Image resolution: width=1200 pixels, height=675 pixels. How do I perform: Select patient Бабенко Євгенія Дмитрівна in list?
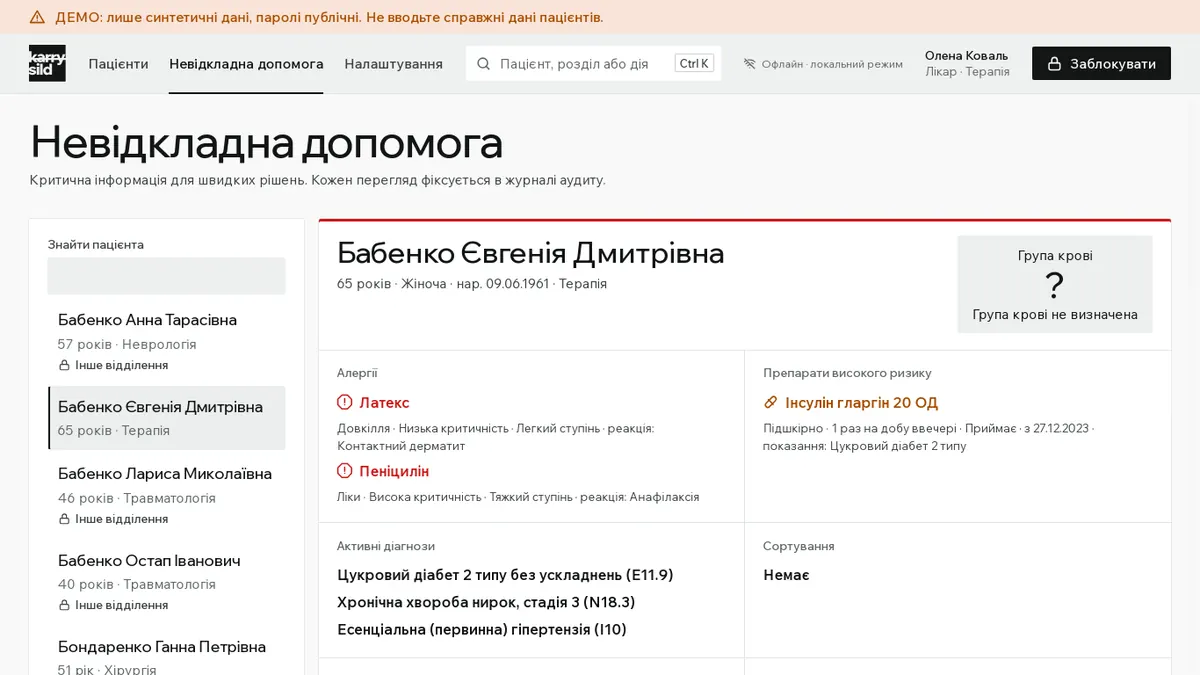tap(166, 418)
